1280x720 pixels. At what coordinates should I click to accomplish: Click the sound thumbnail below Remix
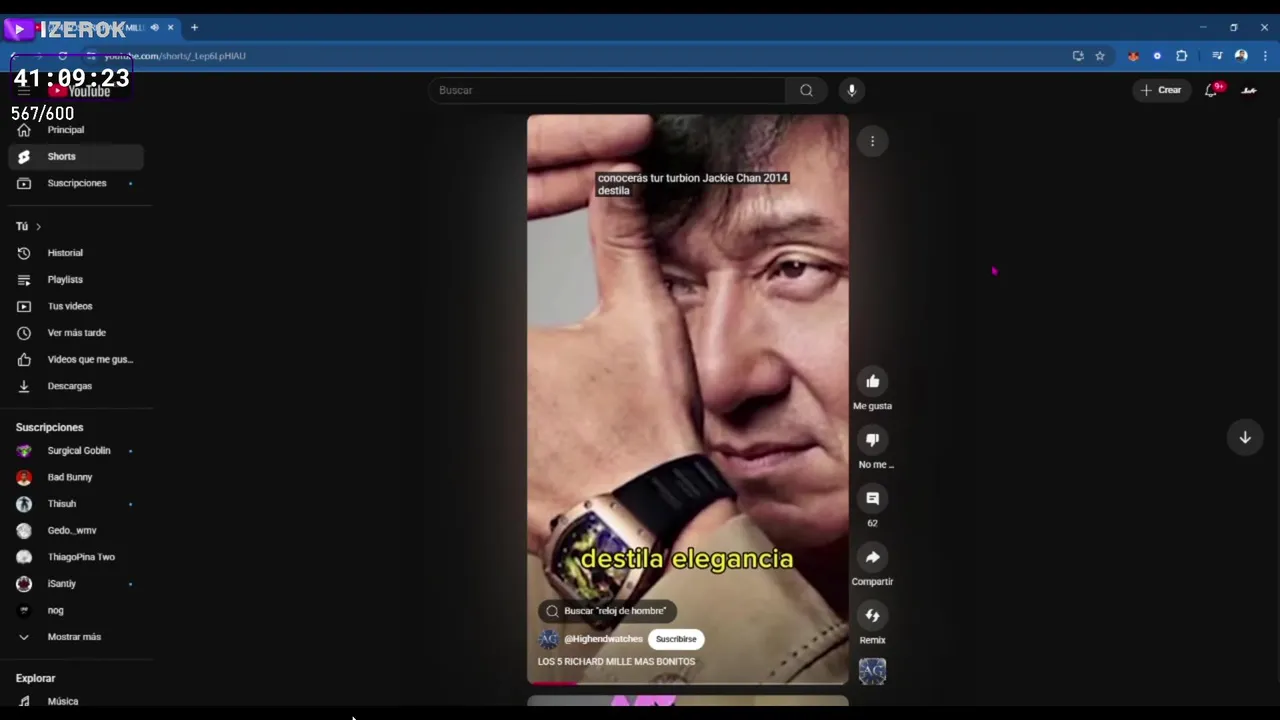pyautogui.click(x=872, y=671)
